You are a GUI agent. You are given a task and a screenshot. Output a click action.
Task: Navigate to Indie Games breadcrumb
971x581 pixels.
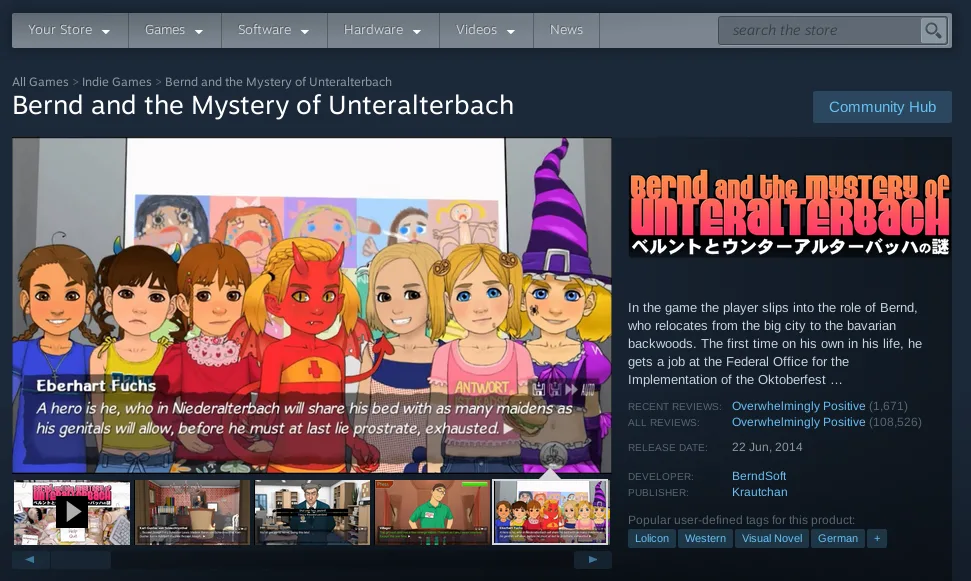tap(116, 82)
